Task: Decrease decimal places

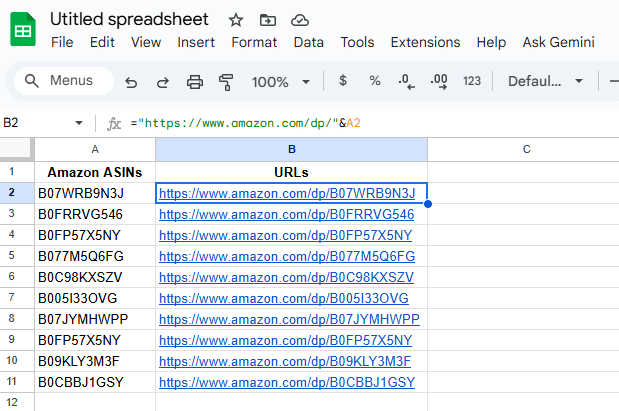Action: (x=406, y=81)
